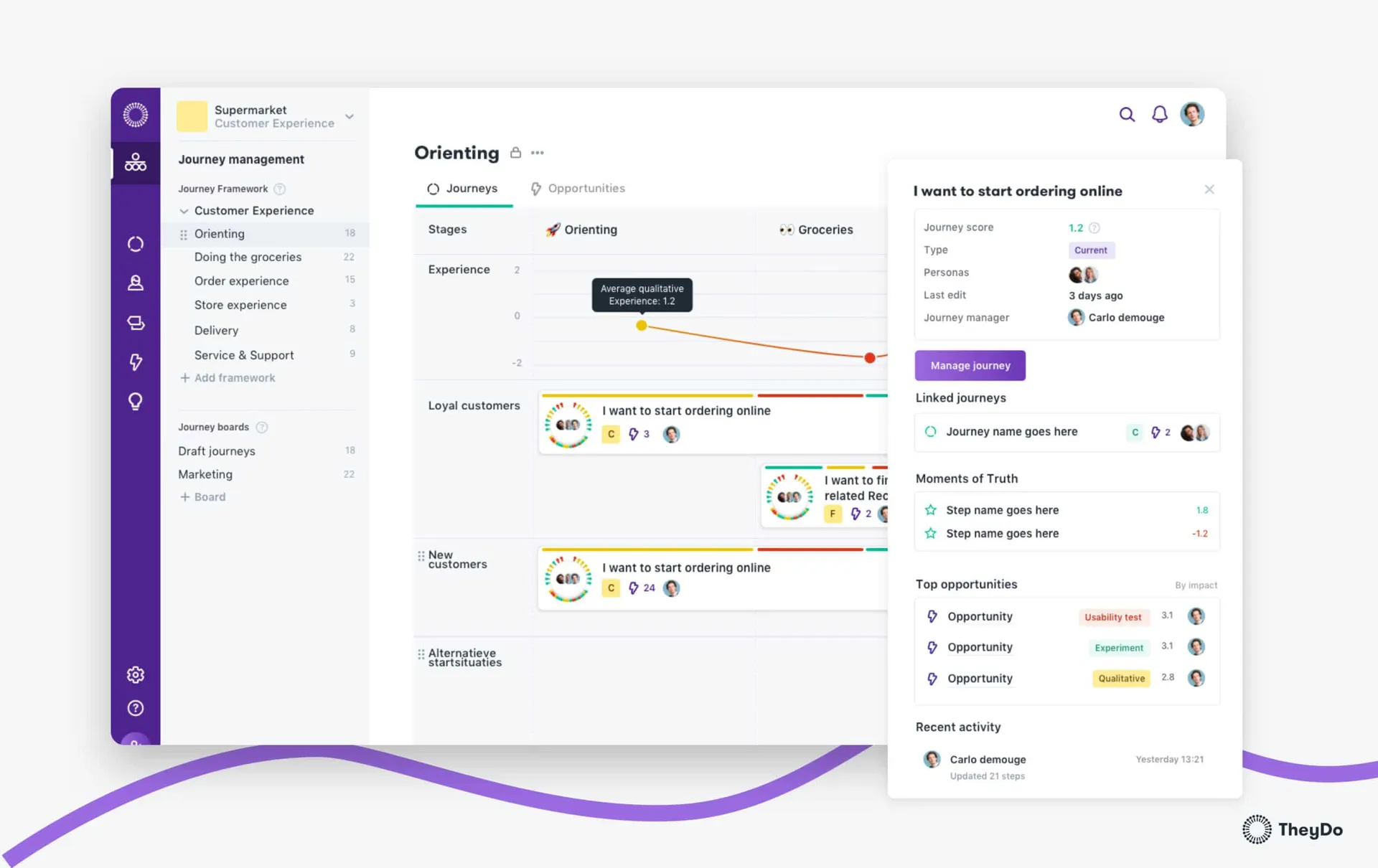Open Loyal customers ordering online journey card
Screen dimensions: 1378x868
tap(713, 423)
